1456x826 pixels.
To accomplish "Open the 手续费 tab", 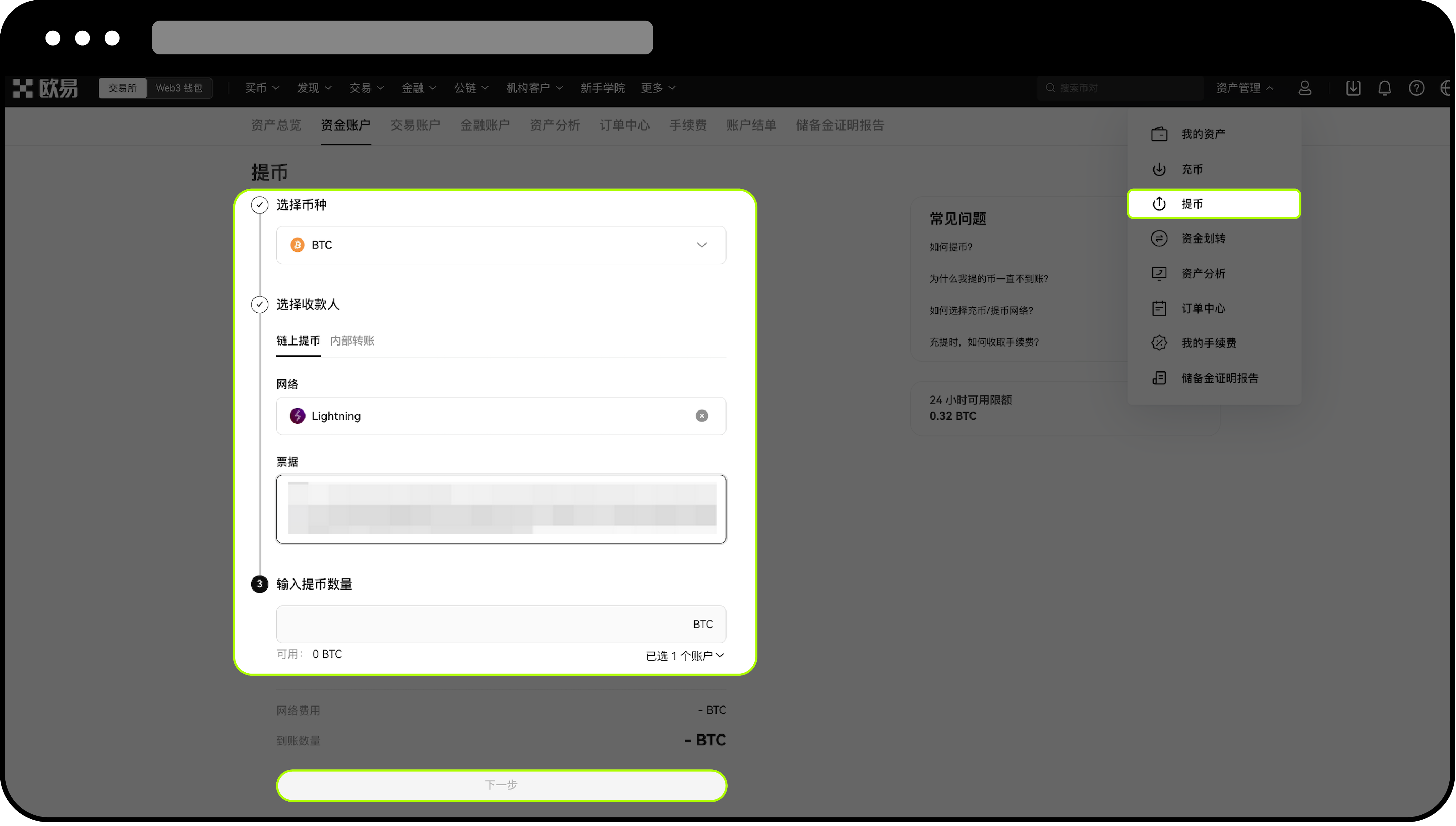I will click(688, 125).
